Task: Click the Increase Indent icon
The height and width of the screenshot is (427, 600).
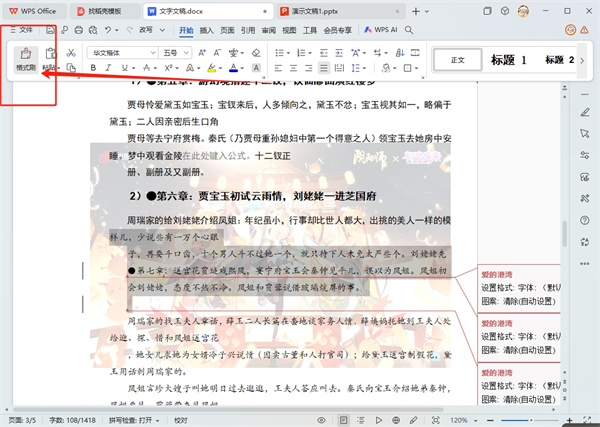Action: tap(339, 53)
